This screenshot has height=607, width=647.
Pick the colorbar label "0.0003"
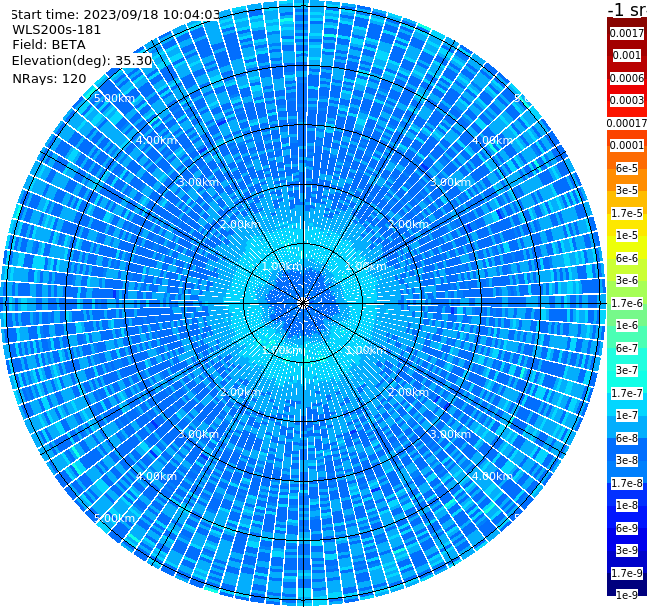(627, 100)
